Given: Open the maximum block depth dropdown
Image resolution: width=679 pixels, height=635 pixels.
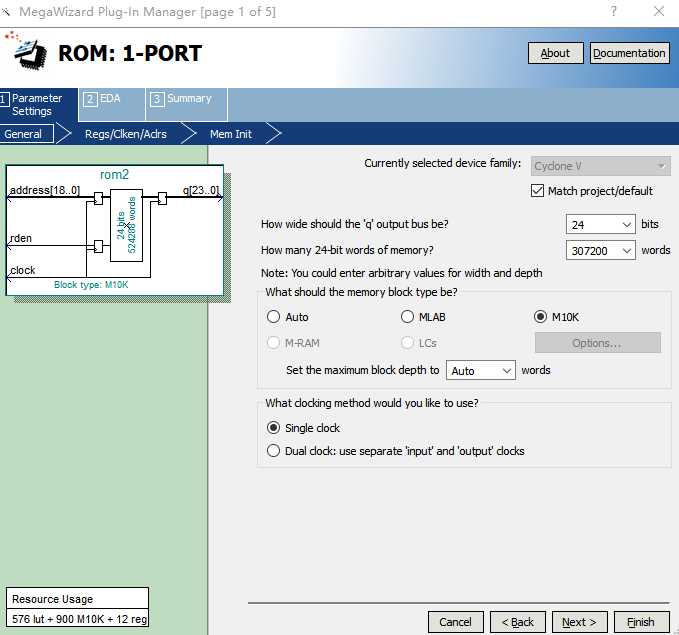Looking at the screenshot, I should pyautogui.click(x=481, y=370).
